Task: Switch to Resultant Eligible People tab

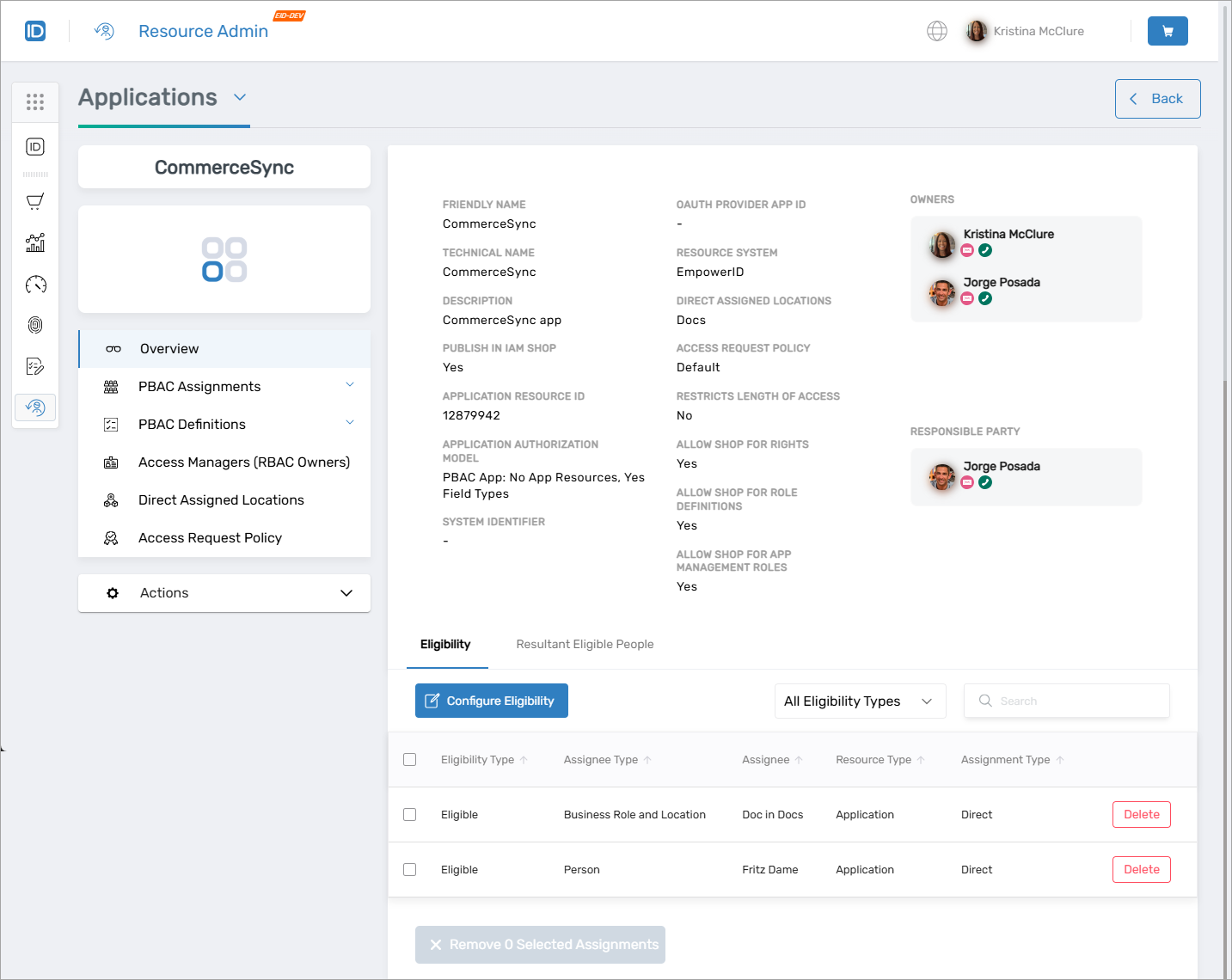Action: coord(585,645)
